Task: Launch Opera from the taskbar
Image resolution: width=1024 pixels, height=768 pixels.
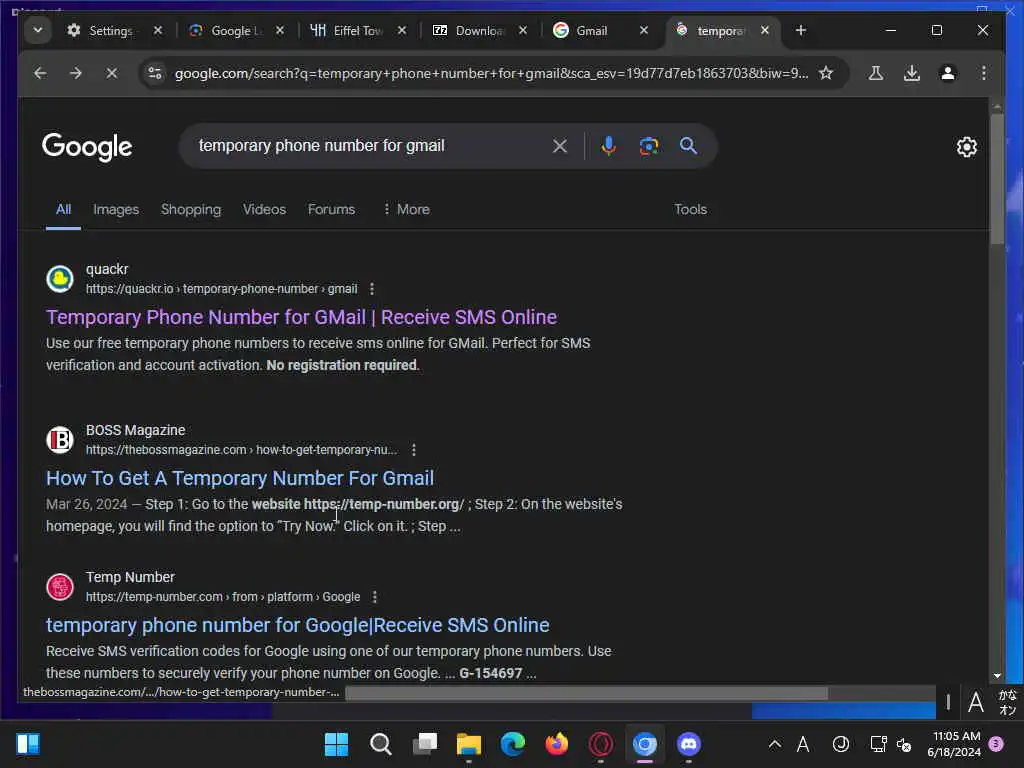Action: [x=601, y=744]
